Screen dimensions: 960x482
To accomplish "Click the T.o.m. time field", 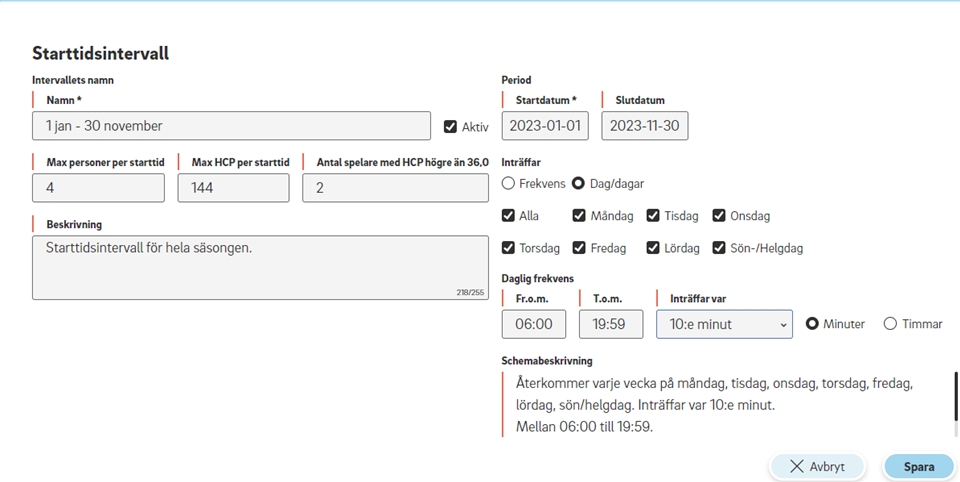I will pos(611,324).
